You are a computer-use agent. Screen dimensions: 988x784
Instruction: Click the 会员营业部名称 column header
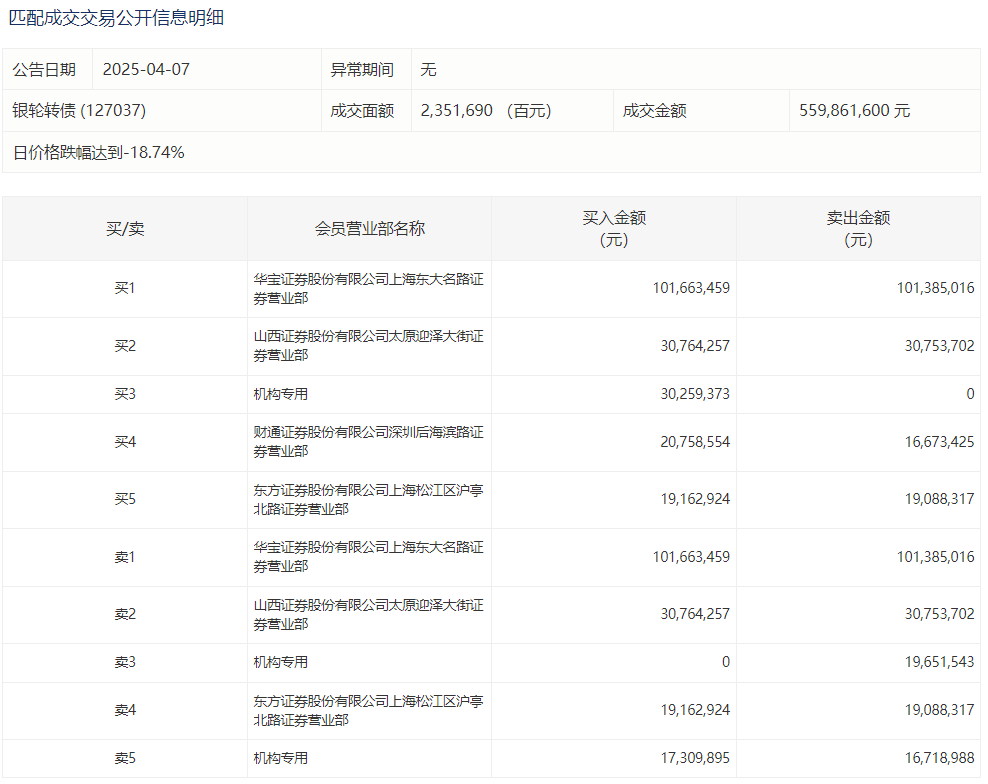pyautogui.click(x=369, y=229)
